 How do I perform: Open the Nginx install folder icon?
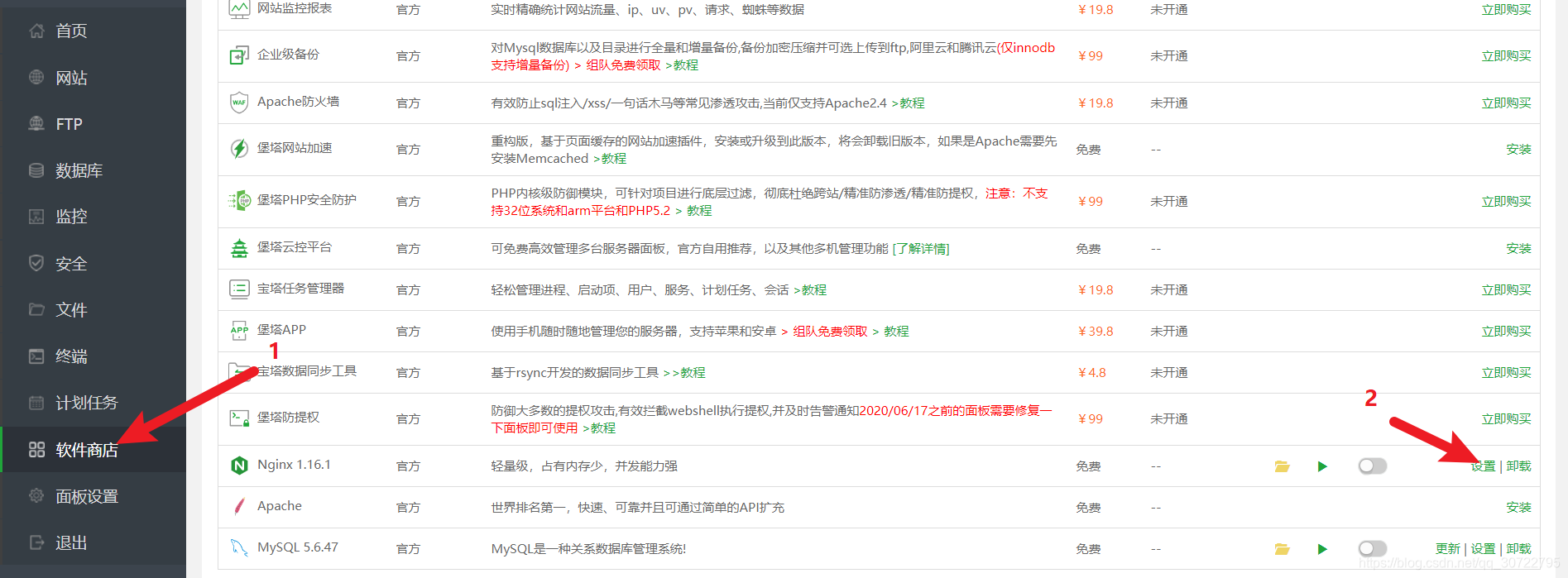click(x=1283, y=466)
